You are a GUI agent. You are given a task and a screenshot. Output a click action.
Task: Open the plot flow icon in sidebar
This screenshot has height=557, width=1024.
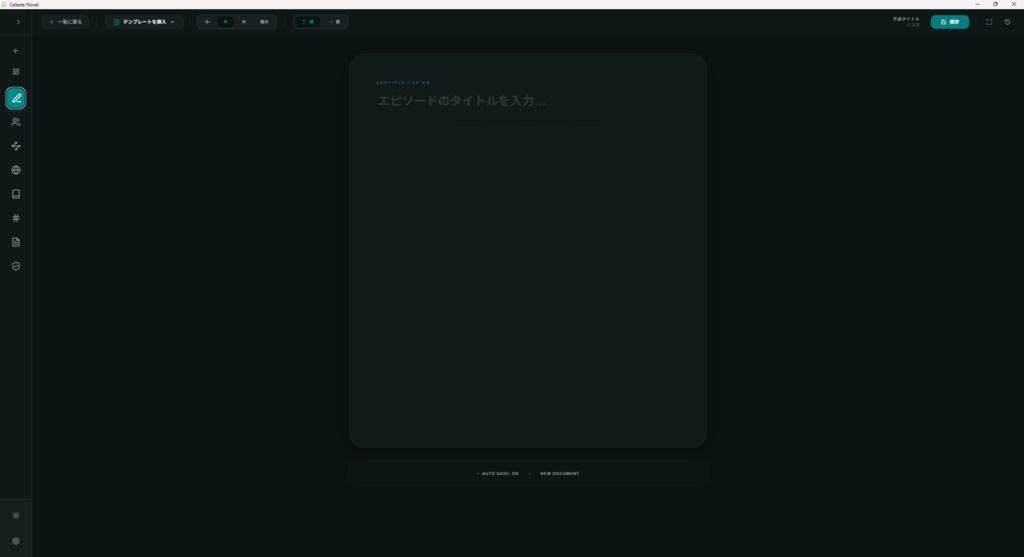coord(16,146)
